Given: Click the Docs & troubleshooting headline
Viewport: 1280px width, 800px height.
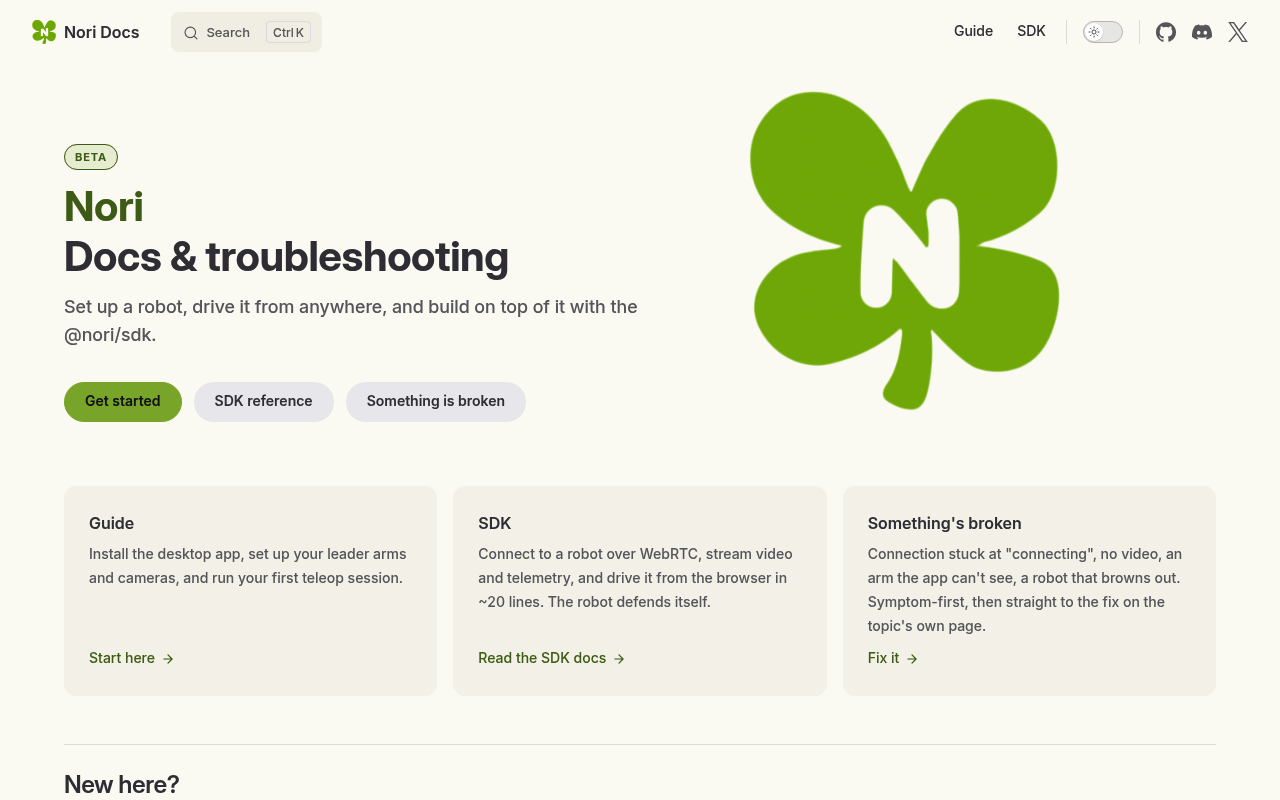Looking at the screenshot, I should (286, 257).
